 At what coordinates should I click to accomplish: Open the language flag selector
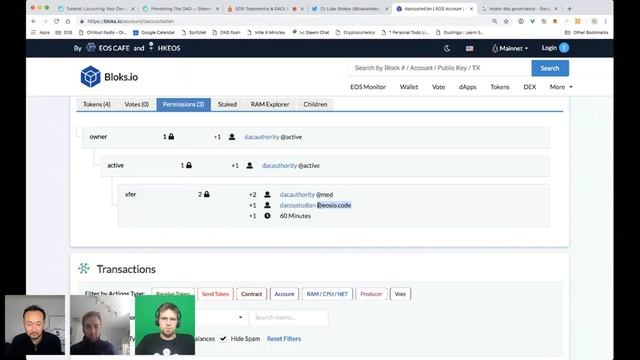coord(470,48)
